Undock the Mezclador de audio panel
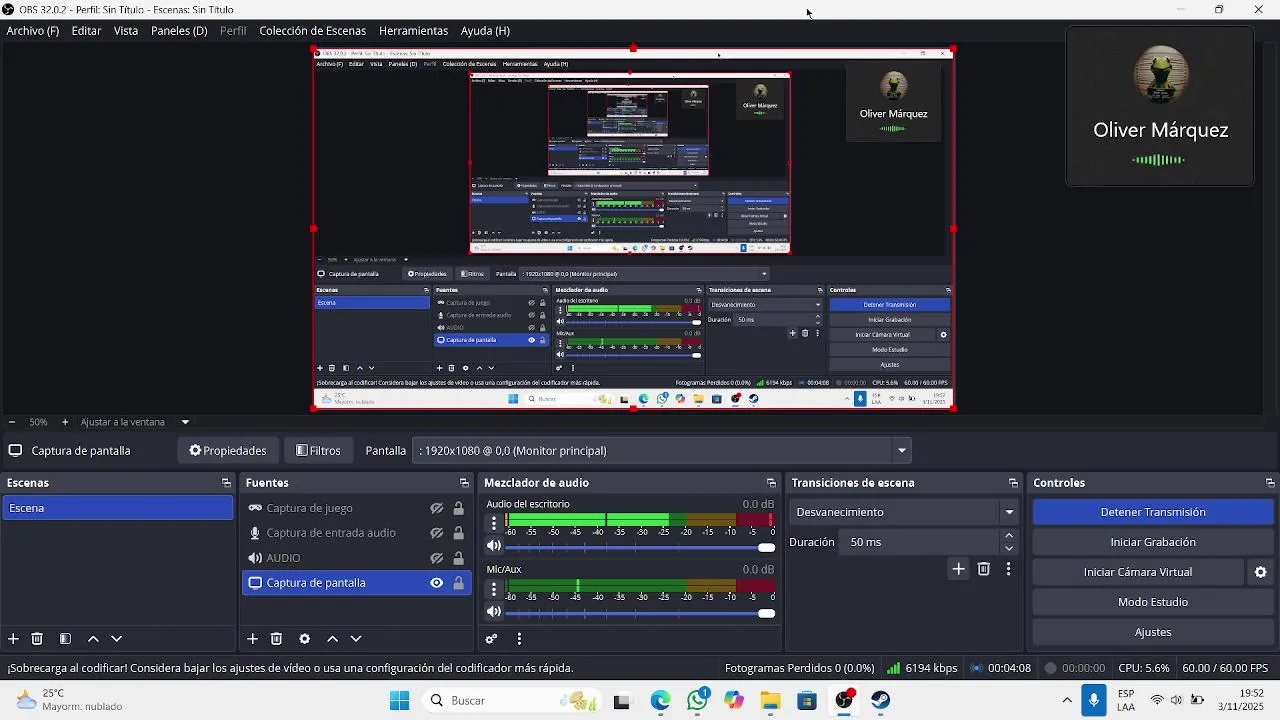Image resolution: width=1280 pixels, height=720 pixels. tap(771, 483)
